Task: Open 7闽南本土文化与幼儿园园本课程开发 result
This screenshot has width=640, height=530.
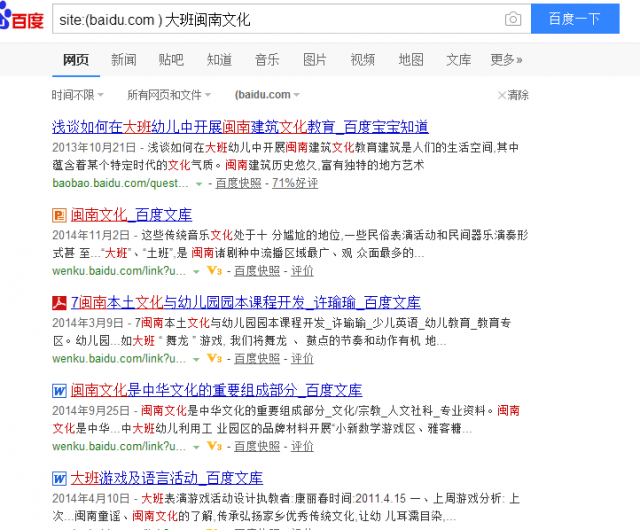Action: pos(246,303)
